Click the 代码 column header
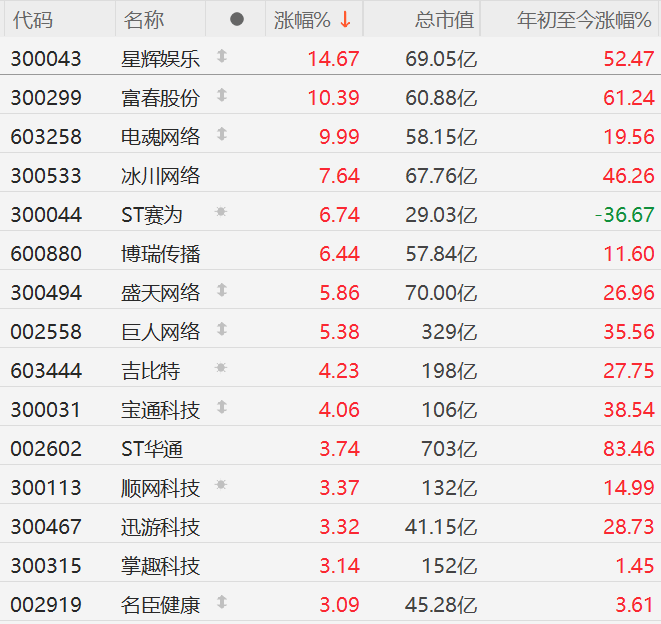This screenshot has width=661, height=624. click(x=33, y=20)
